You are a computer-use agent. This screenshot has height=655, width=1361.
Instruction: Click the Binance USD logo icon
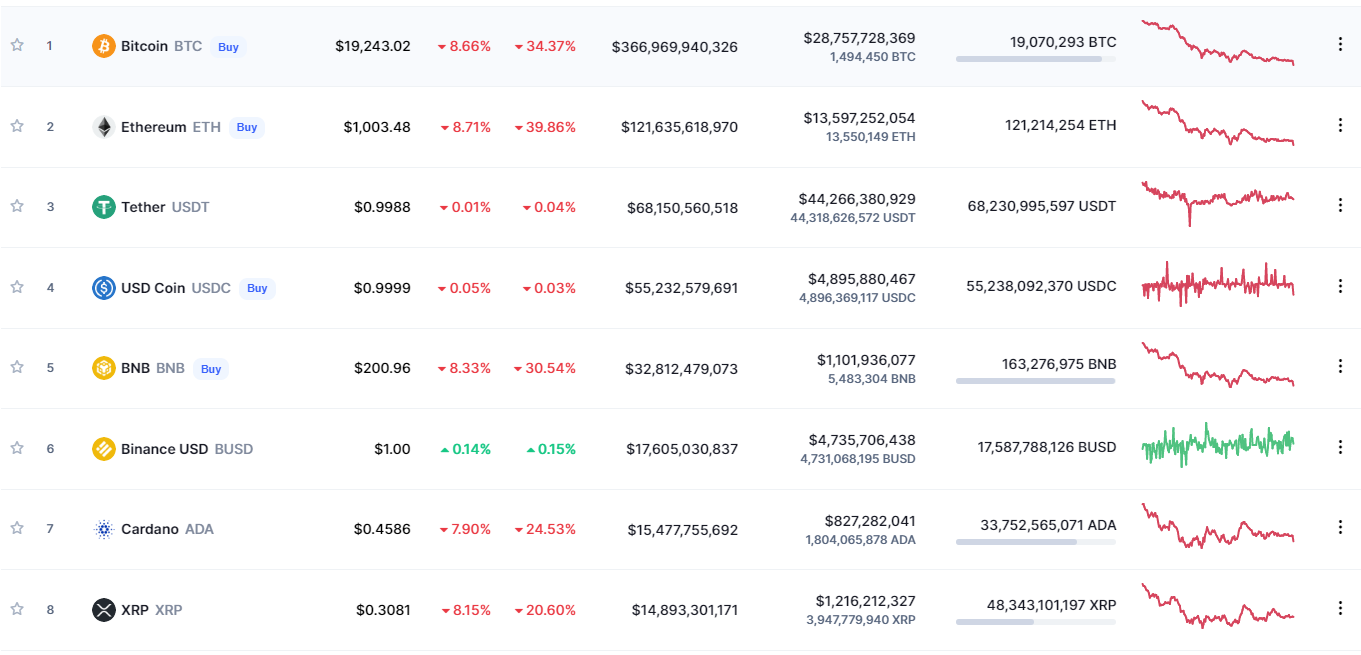click(x=104, y=449)
